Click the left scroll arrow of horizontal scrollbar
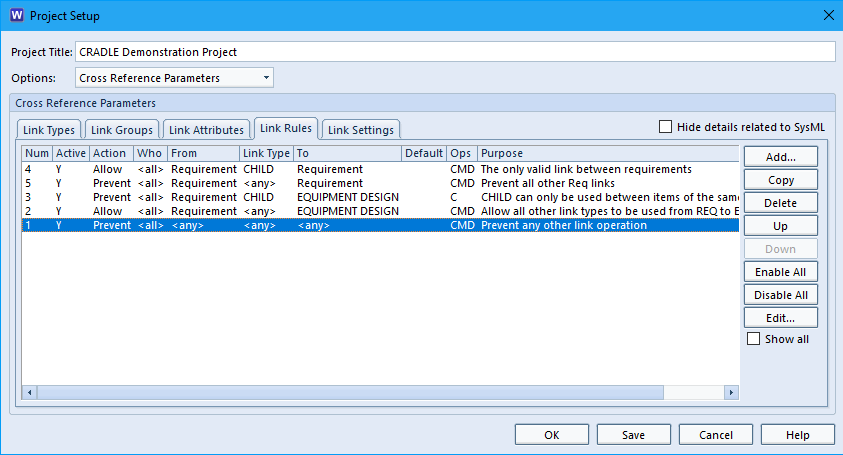Screen dimensions: 843x455 click(x=29, y=393)
